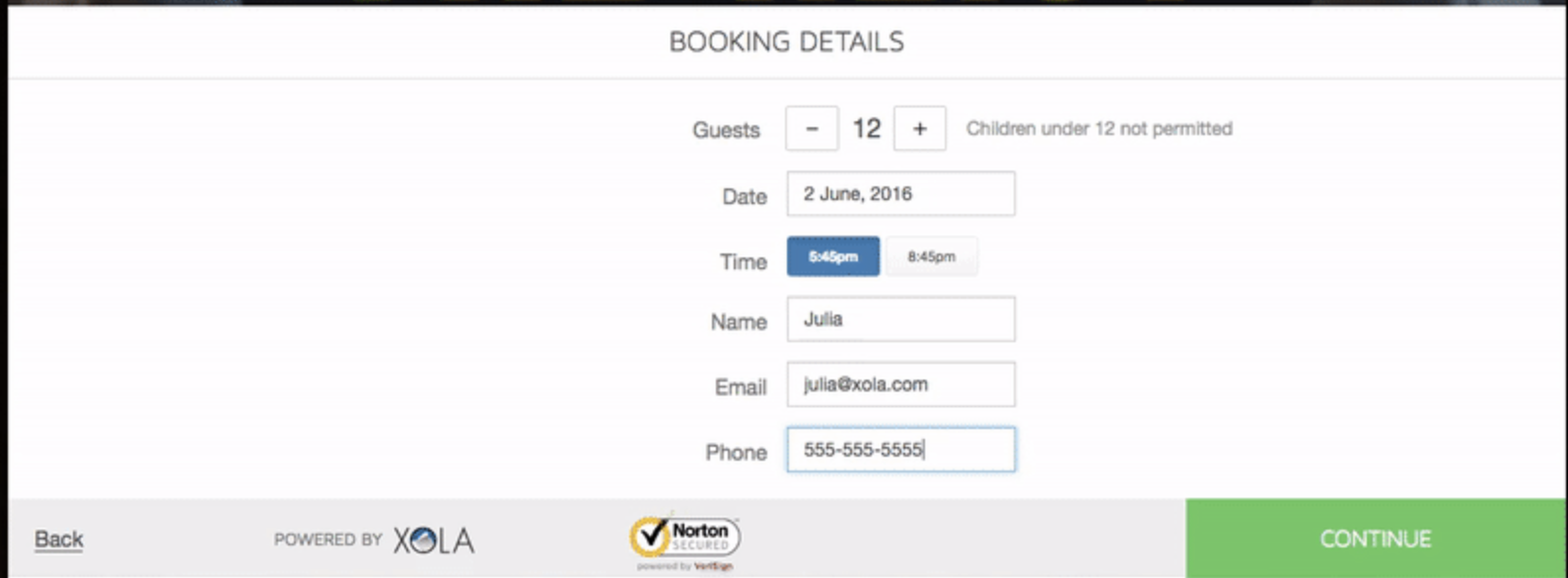The width and height of the screenshot is (1568, 578).
Task: Click the Email label
Action: coord(741,388)
